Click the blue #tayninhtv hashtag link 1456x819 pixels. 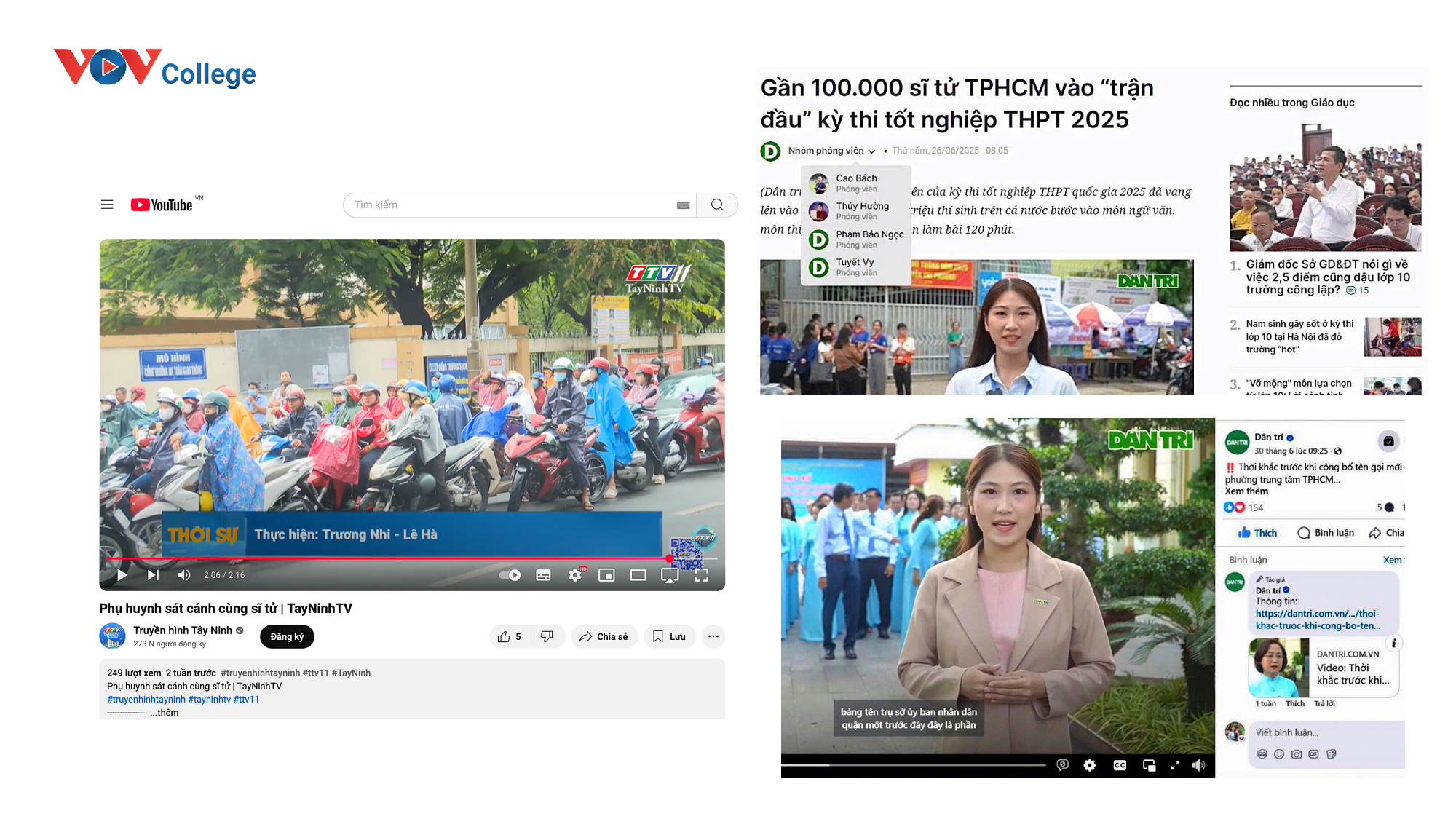(210, 700)
